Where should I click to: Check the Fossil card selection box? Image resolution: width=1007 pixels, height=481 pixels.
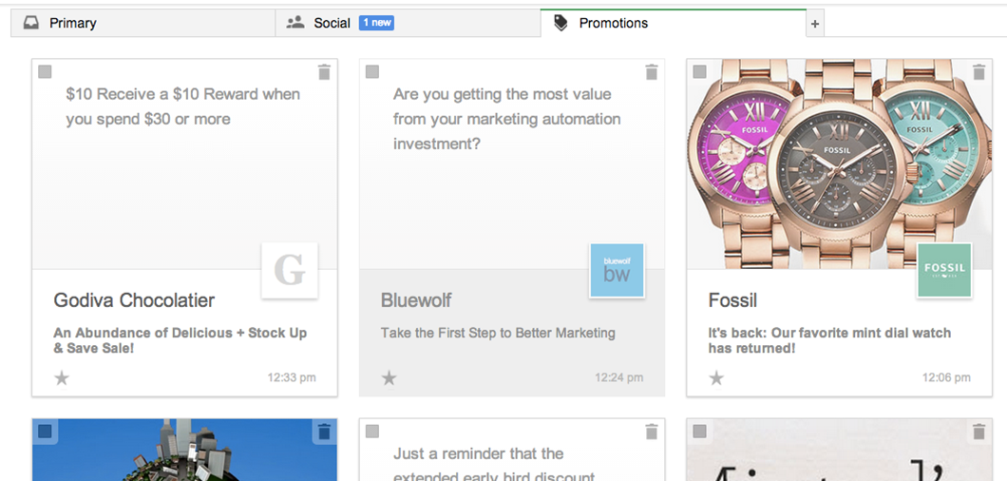700,72
